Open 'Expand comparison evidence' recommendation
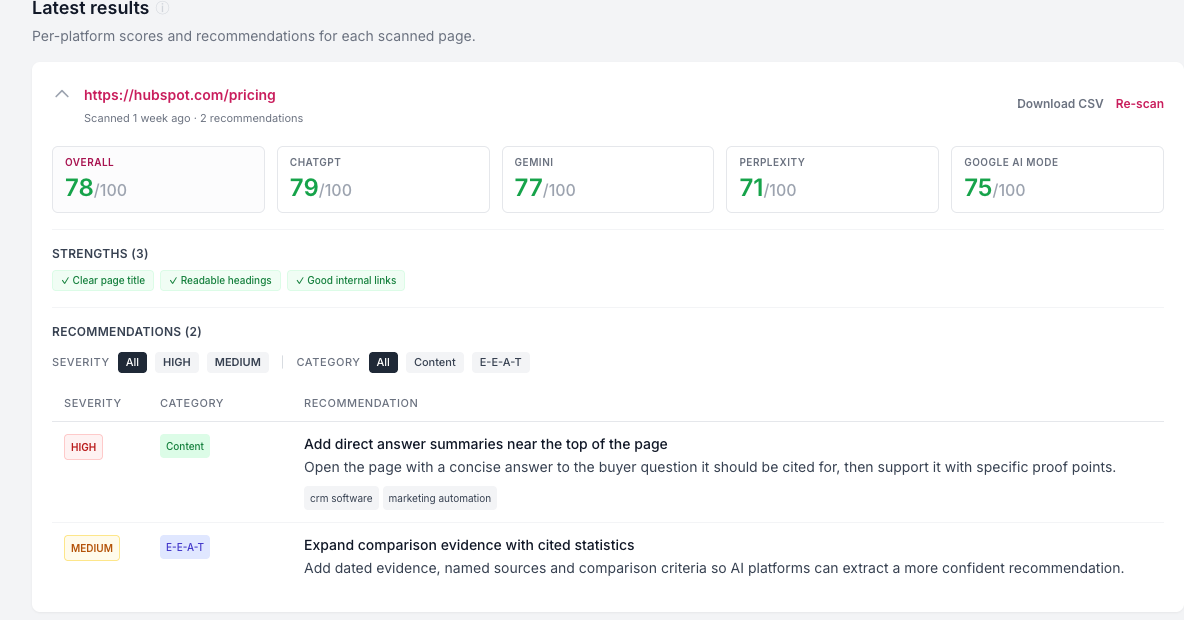 (469, 545)
